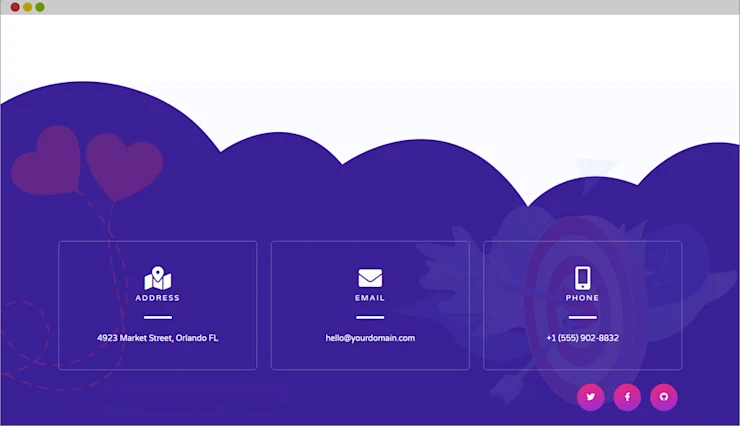Call the +1 (555) 902-8832 number
740x426 pixels.
click(582, 338)
